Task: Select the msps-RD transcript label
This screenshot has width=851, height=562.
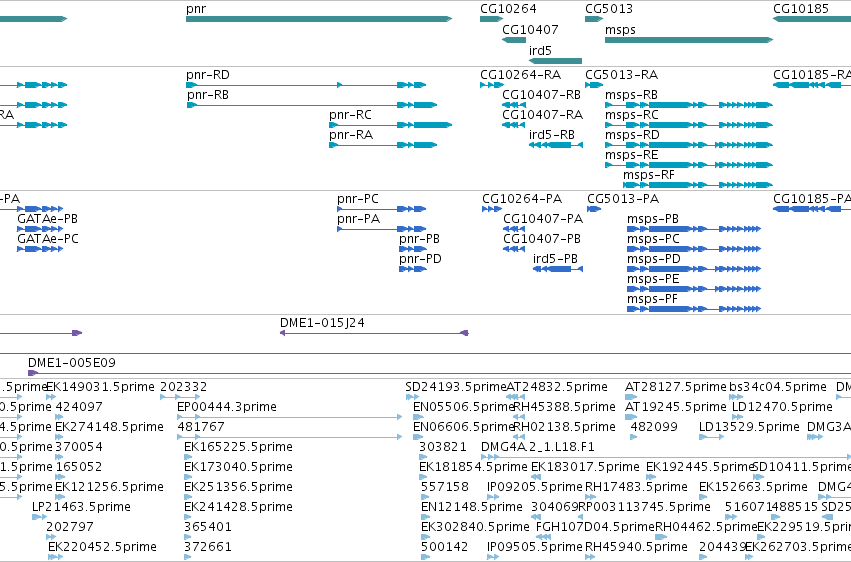Action: (x=632, y=135)
